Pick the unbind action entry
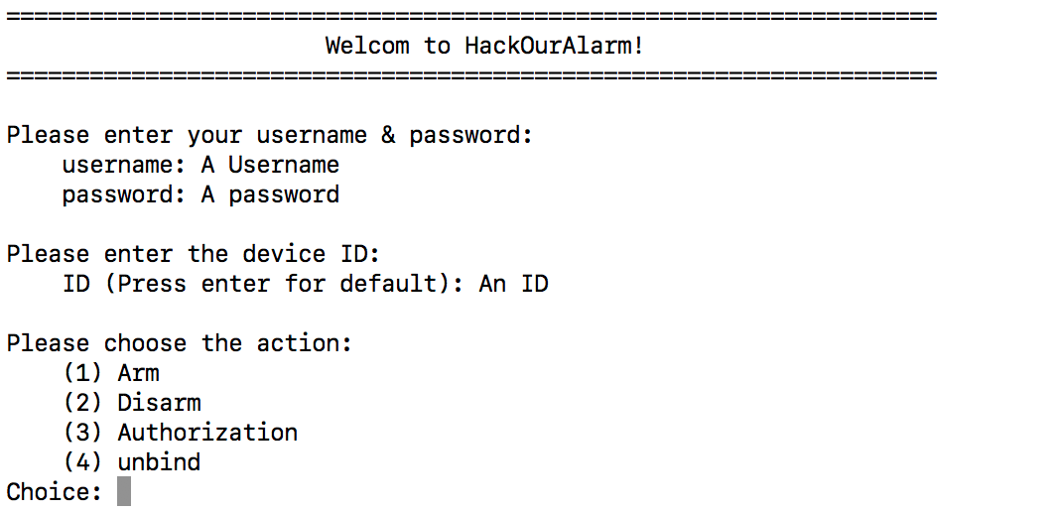Viewport: 1058px width, 512px height. click(158, 462)
